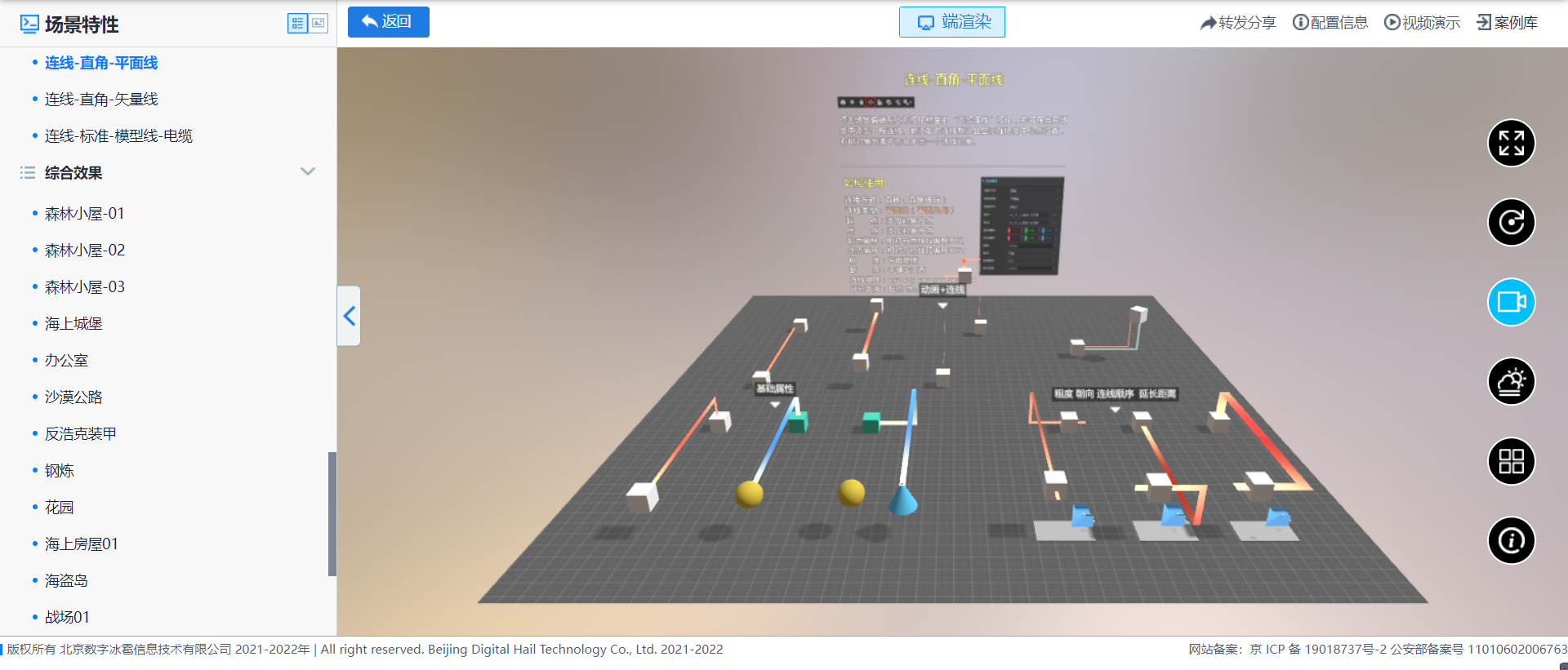Click the blue camera recording icon
This screenshot has width=1568, height=670.
tap(1512, 302)
